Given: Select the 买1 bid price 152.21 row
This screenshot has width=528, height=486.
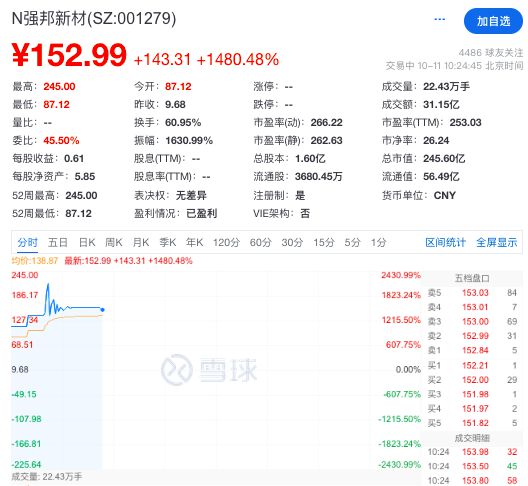Looking at the screenshot, I should [x=472, y=365].
